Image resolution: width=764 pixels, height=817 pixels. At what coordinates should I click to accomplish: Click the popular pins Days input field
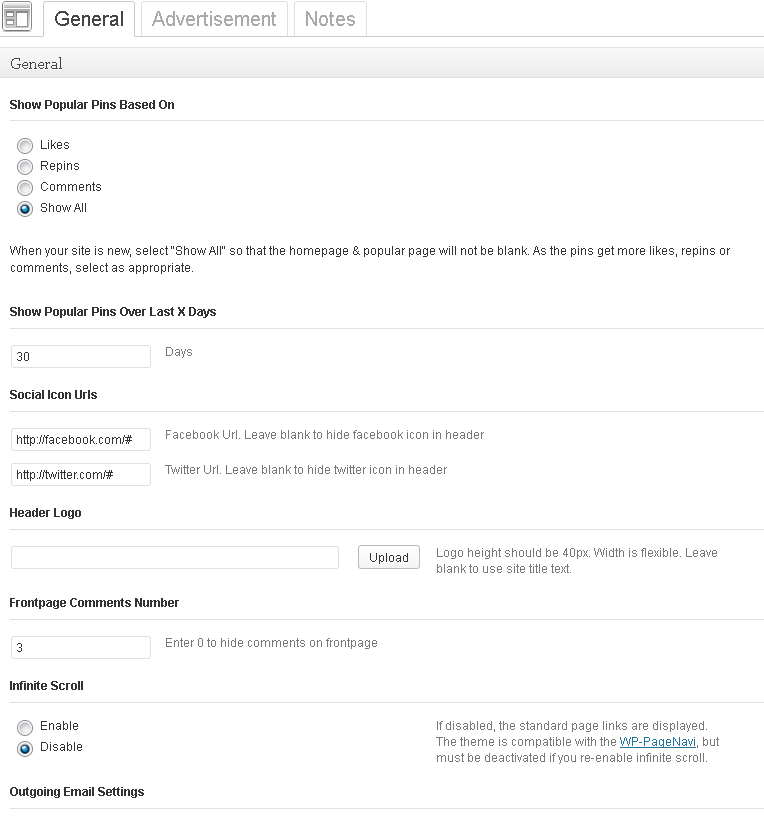[x=81, y=356]
